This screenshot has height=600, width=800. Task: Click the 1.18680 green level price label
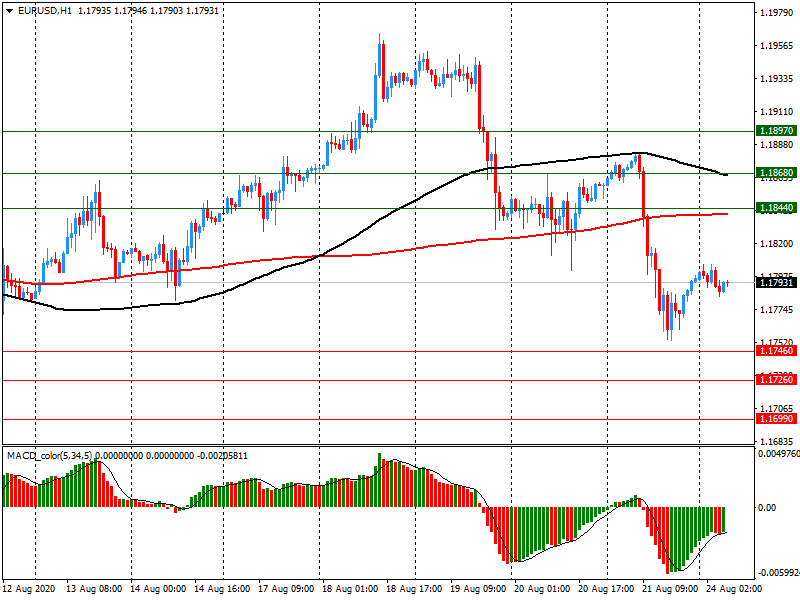[776, 172]
